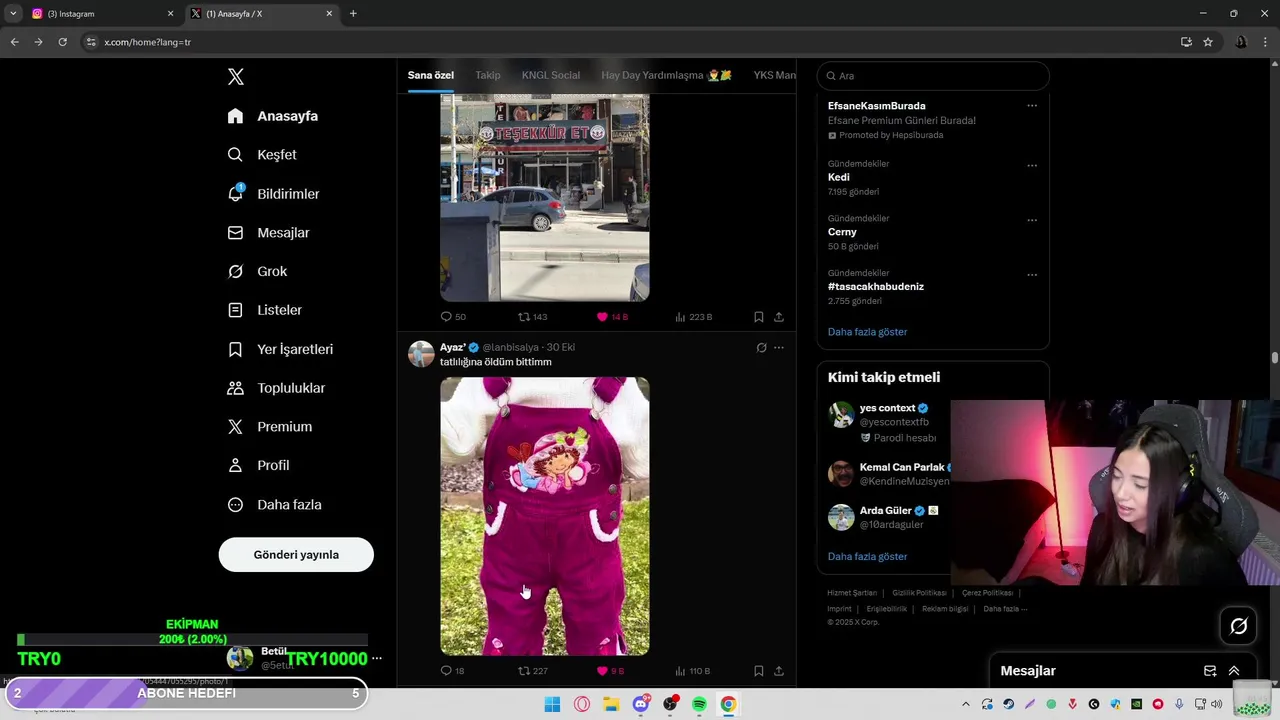Viewport: 1280px width, 720px height.
Task: Open File Explorer from taskbar
Action: pos(611,704)
